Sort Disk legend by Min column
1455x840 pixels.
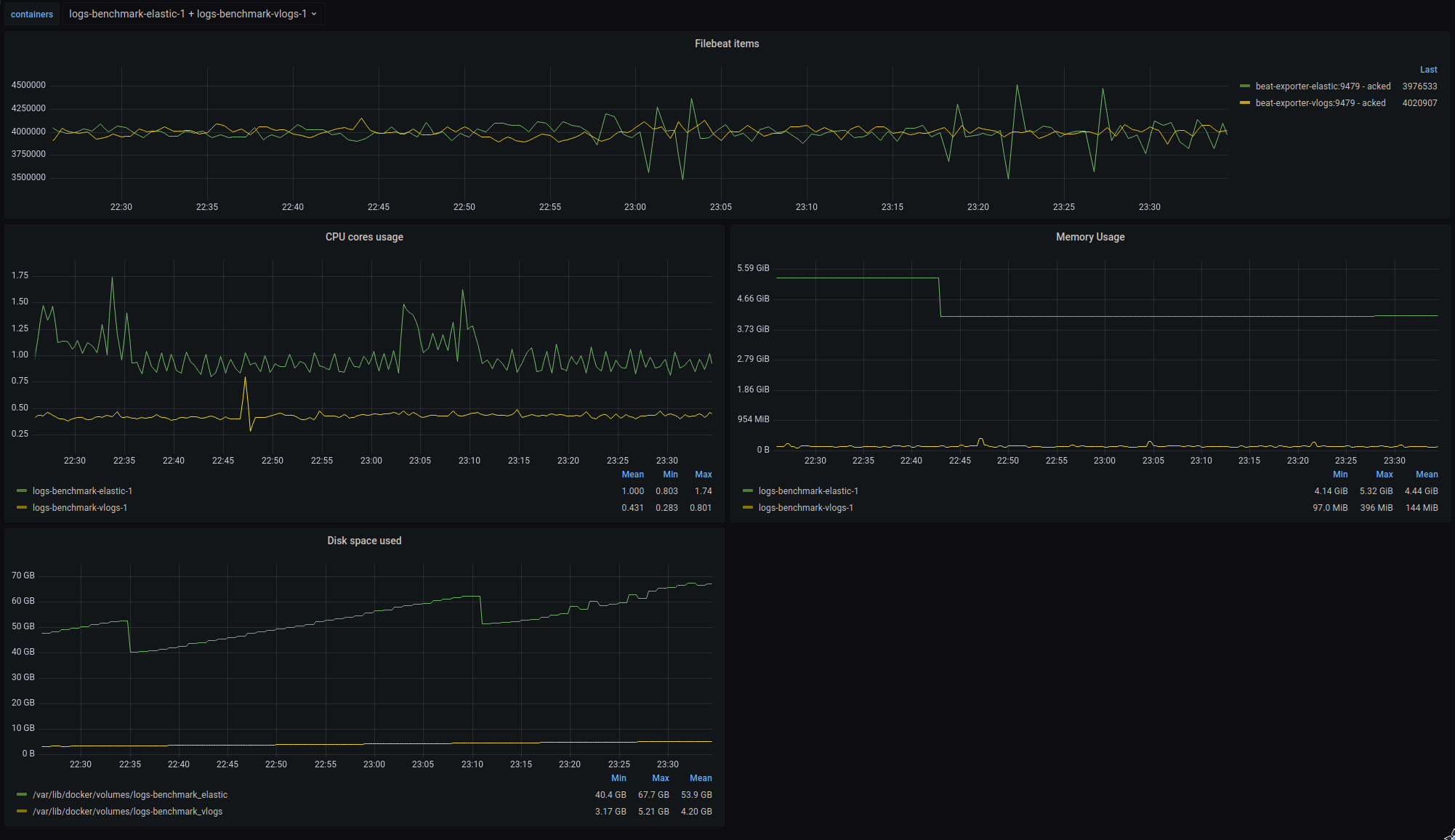(x=618, y=778)
